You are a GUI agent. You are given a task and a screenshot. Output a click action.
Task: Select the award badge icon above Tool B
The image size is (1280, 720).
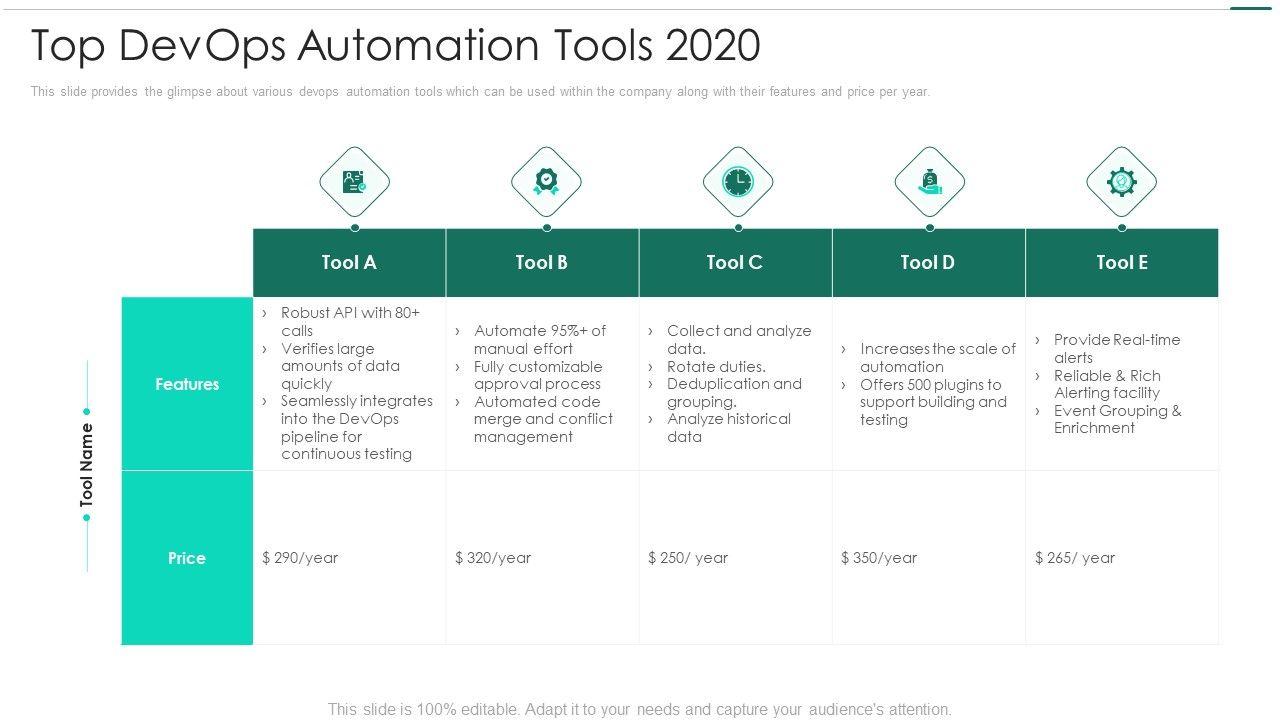pyautogui.click(x=546, y=182)
